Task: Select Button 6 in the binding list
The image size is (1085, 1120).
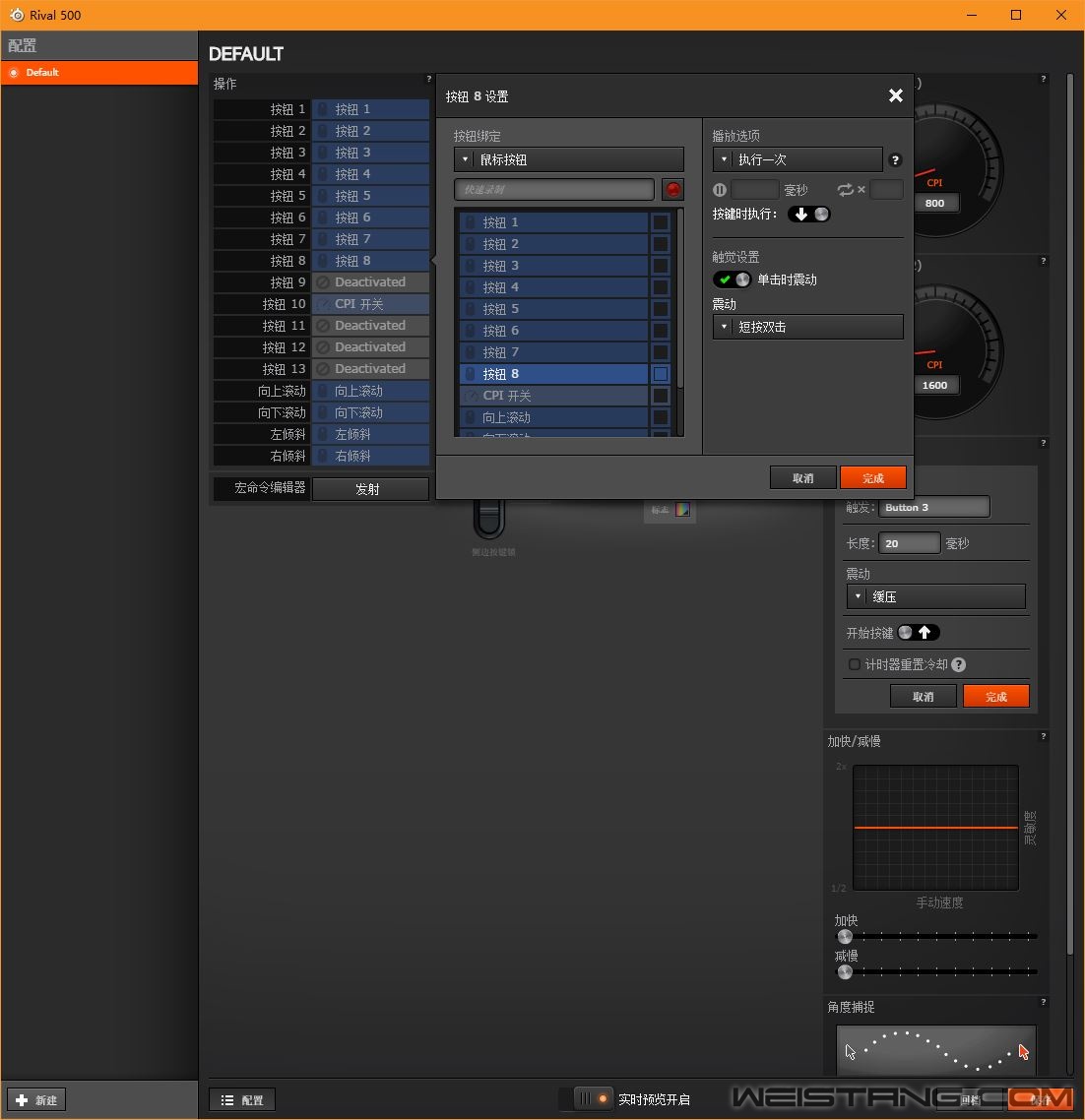Action: pos(554,331)
